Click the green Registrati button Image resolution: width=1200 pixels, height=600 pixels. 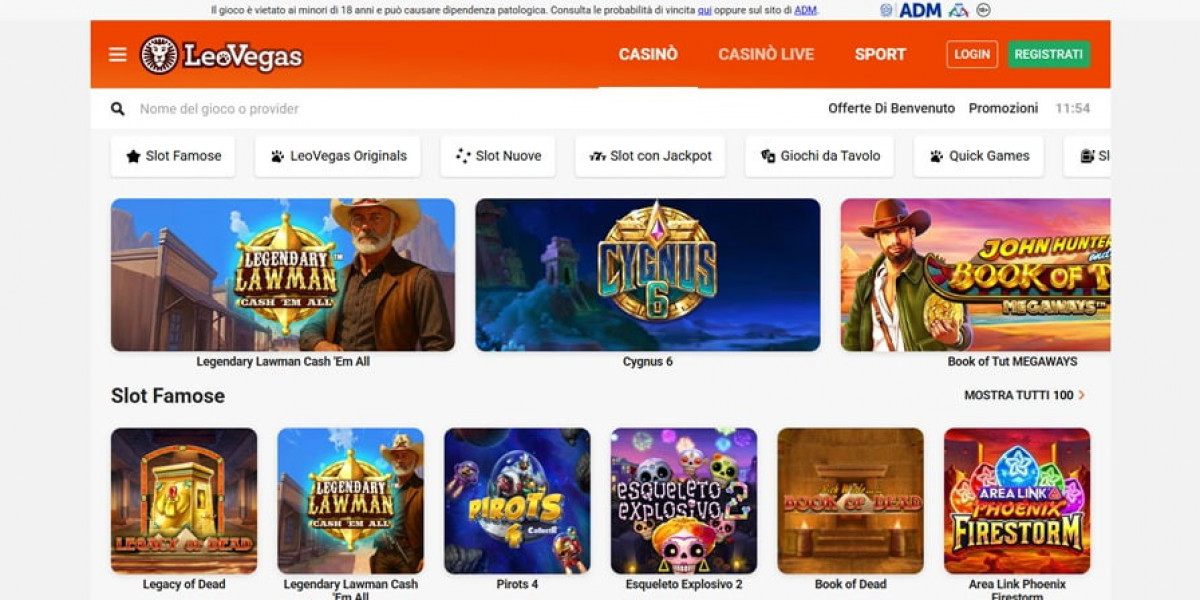[1049, 54]
